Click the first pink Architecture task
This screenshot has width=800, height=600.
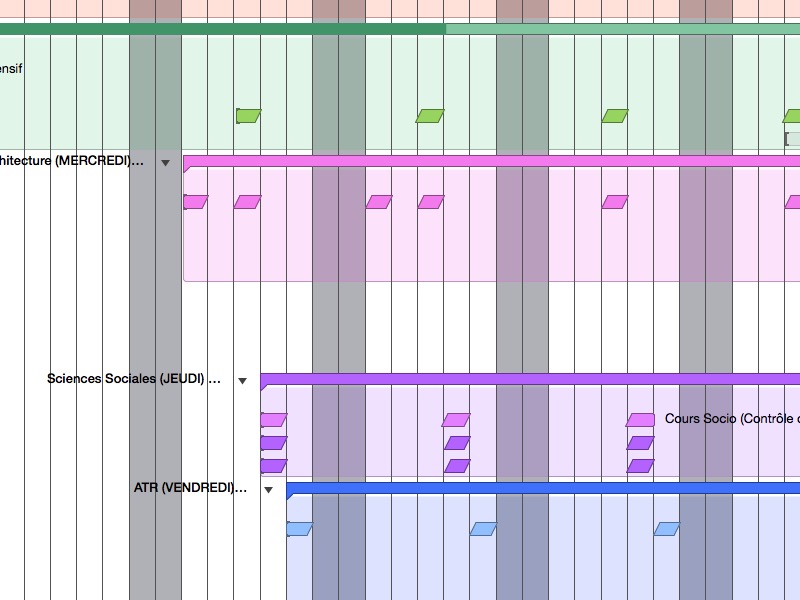pyautogui.click(x=195, y=202)
